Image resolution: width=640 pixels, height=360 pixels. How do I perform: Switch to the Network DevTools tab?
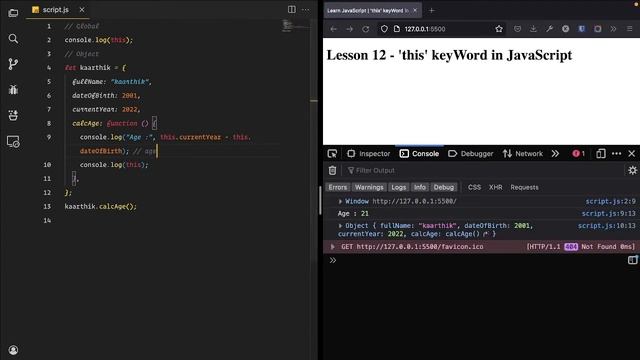(523, 153)
